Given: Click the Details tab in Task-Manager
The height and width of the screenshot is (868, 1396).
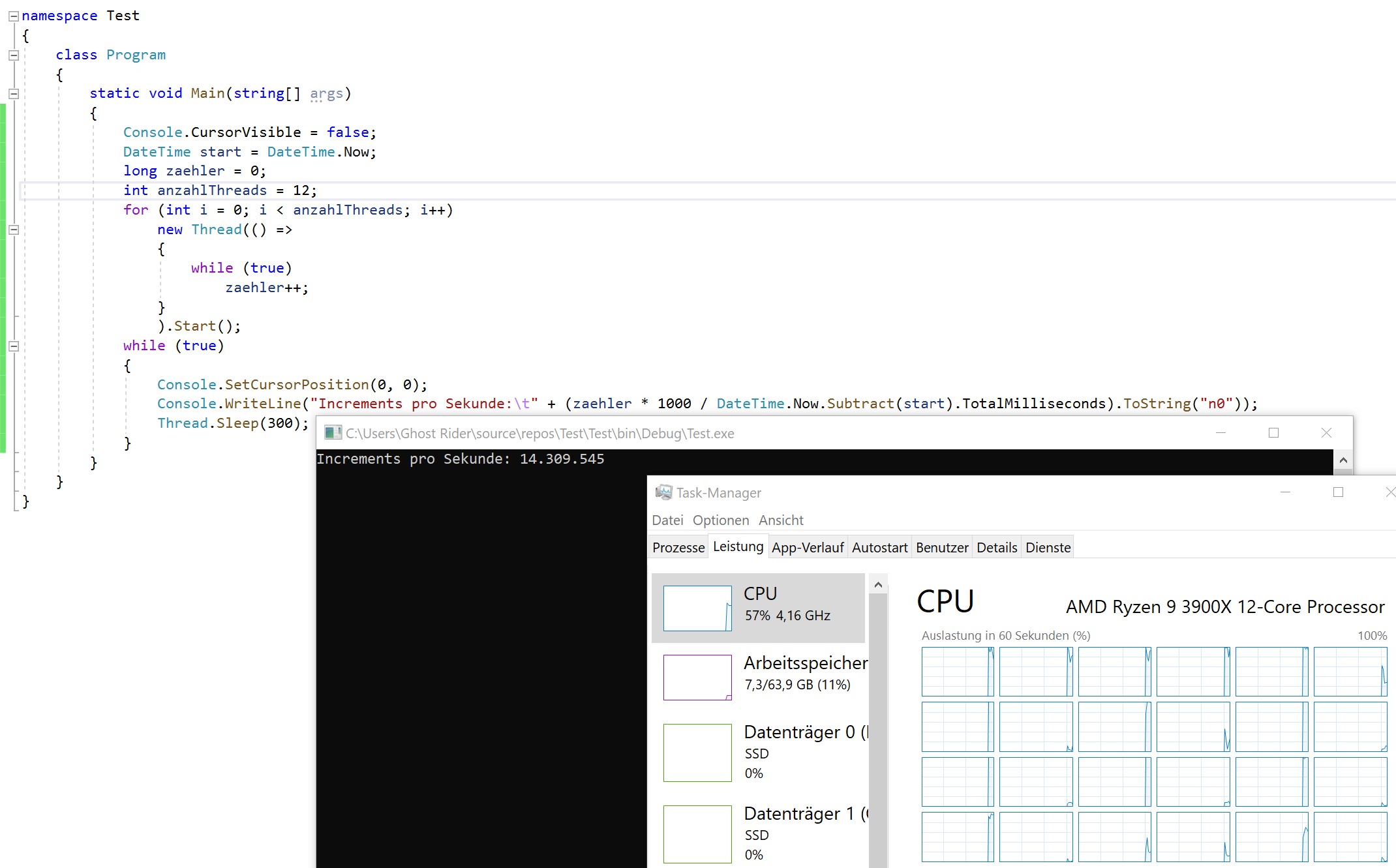Looking at the screenshot, I should point(996,547).
